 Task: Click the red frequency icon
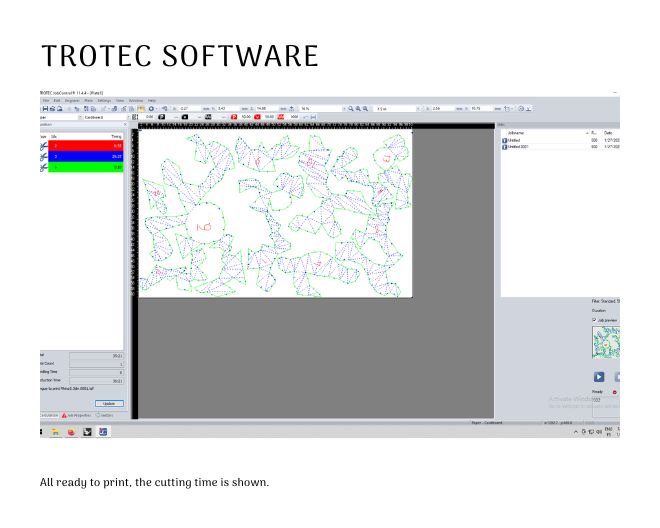tap(281, 117)
